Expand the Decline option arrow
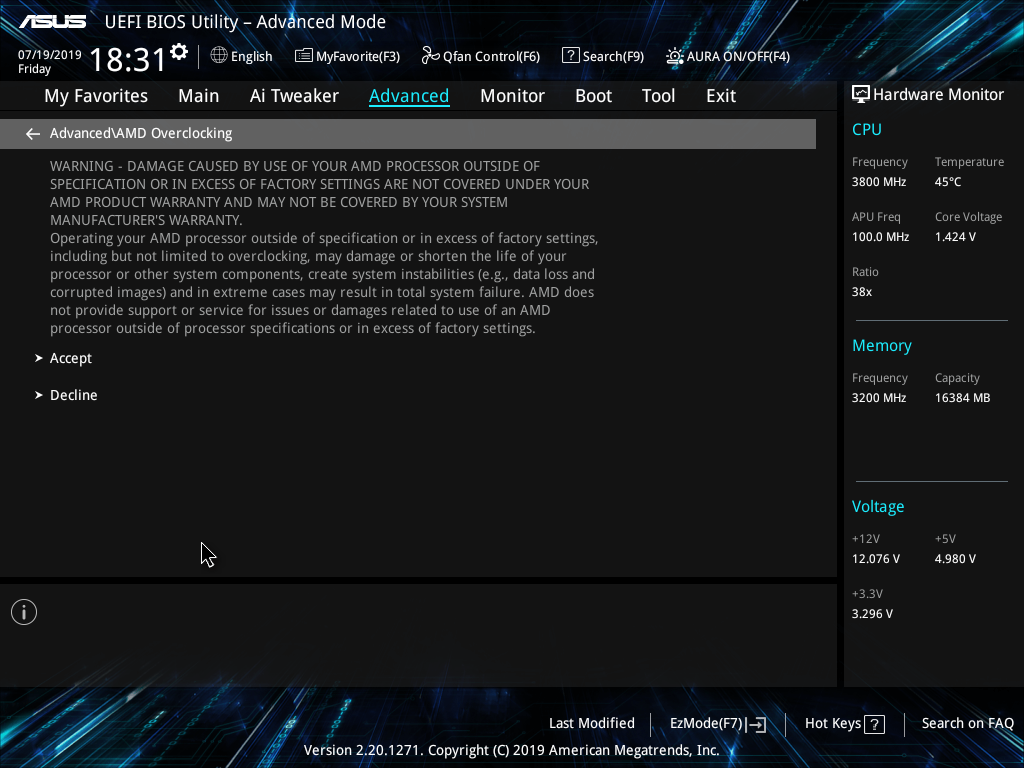Screen dimensions: 1024x768 (x=39, y=395)
